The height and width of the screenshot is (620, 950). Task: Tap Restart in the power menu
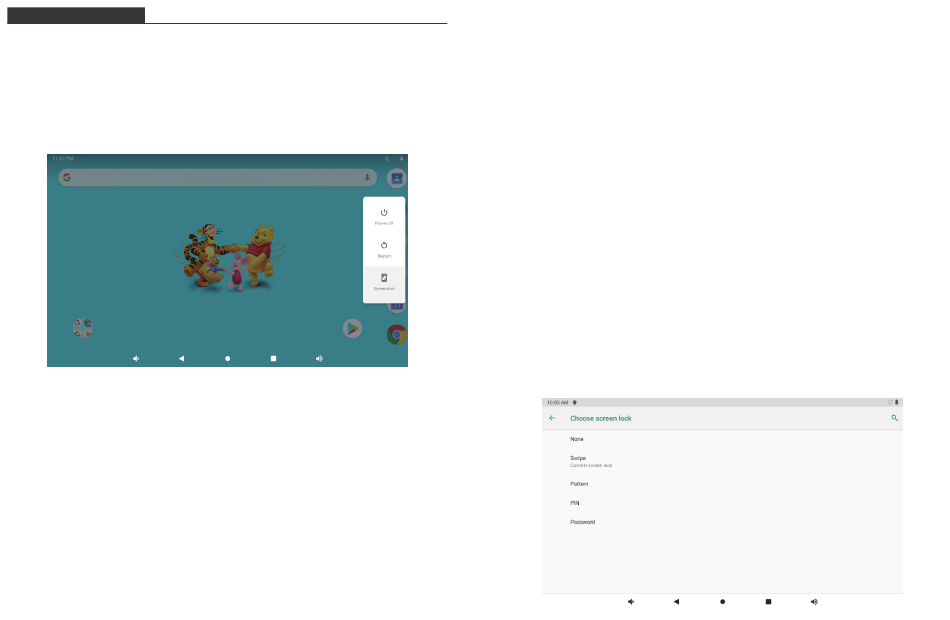384,249
